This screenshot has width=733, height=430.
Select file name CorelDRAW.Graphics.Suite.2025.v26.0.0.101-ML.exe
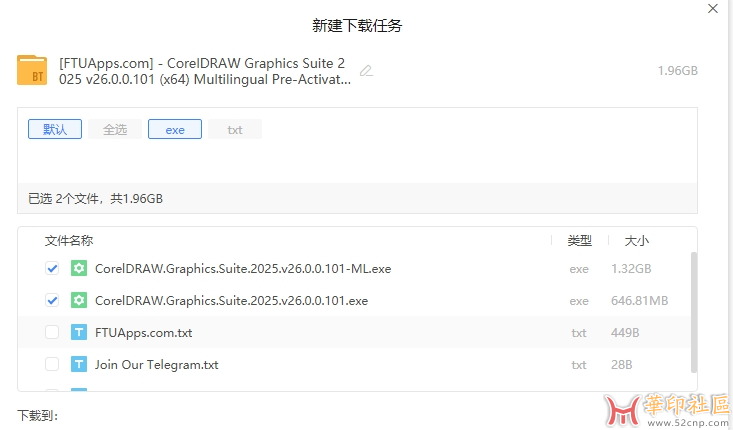(243, 269)
